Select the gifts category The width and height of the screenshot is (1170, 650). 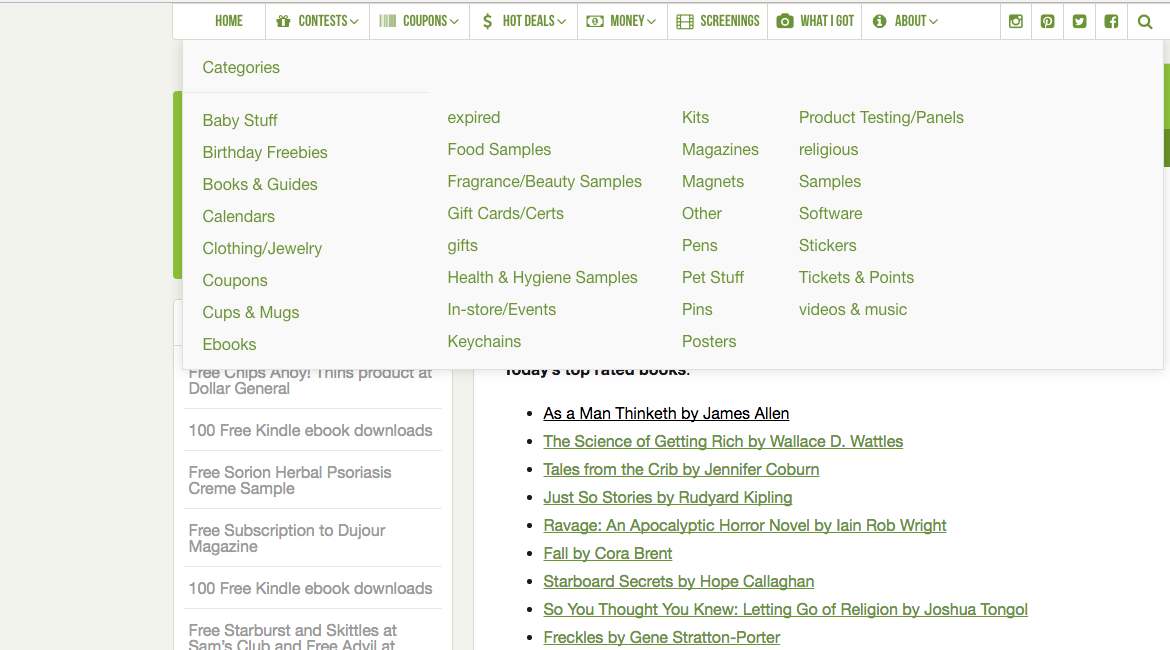click(x=463, y=246)
